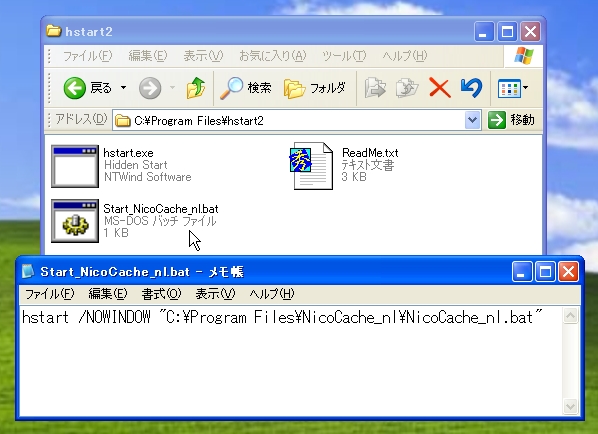Click the address path text field

(x=289, y=121)
